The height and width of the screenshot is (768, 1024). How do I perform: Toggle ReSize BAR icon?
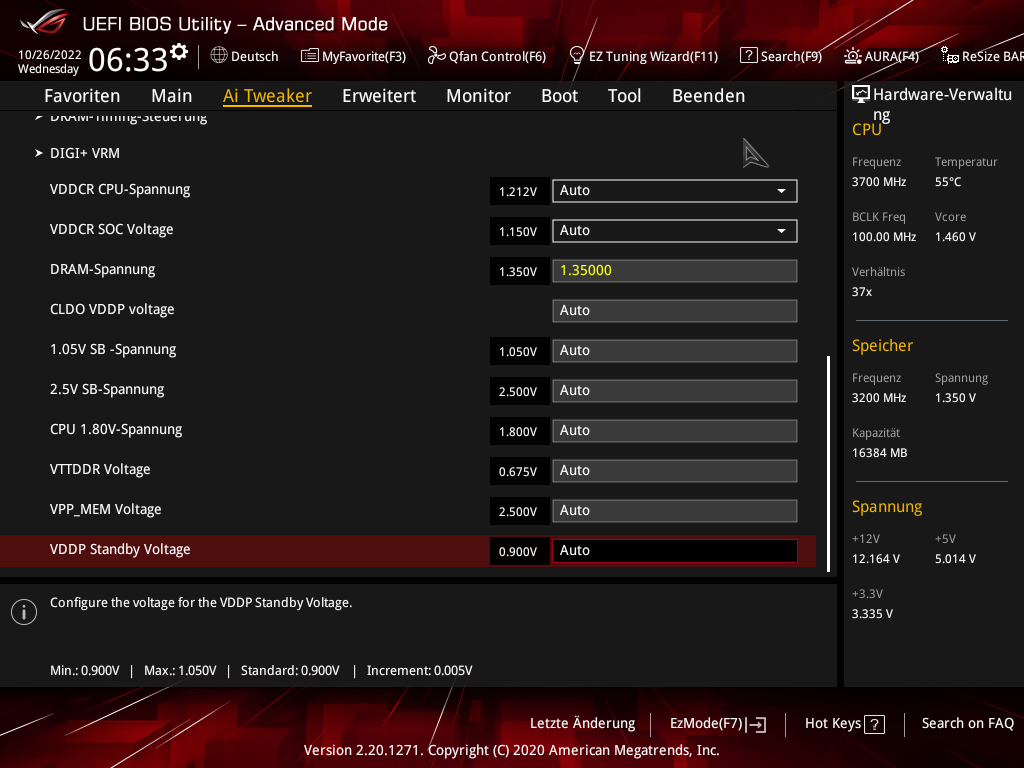click(x=950, y=56)
